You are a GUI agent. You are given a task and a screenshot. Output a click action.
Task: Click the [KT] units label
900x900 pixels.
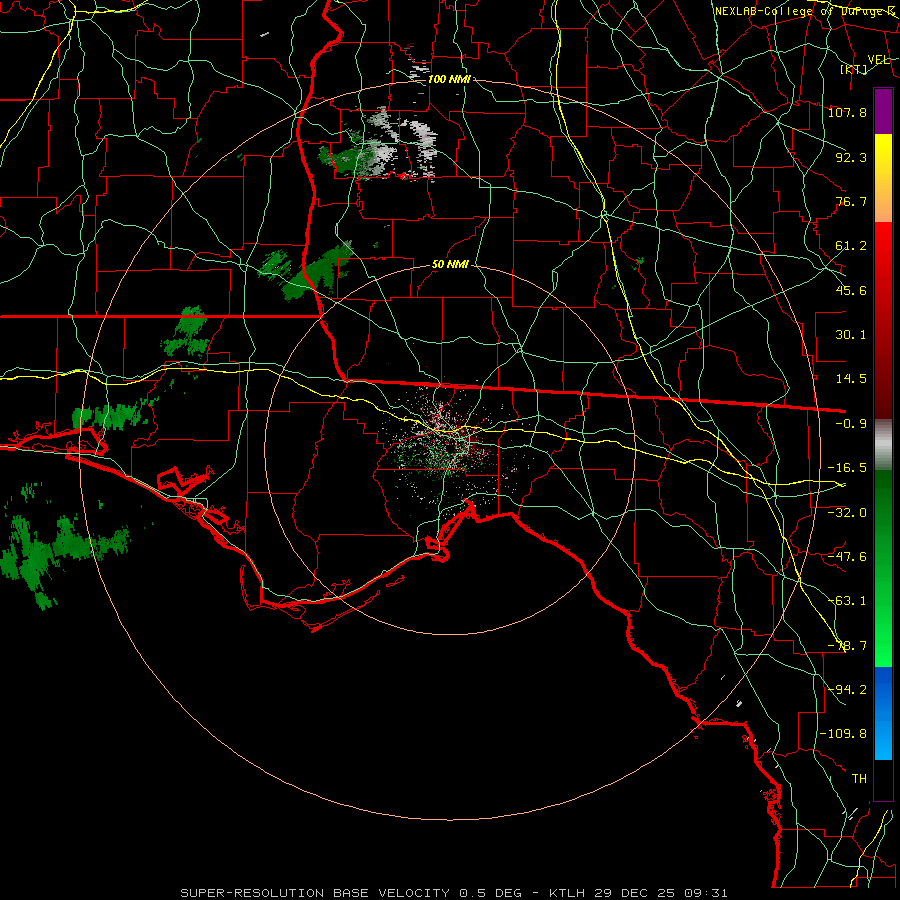click(854, 69)
